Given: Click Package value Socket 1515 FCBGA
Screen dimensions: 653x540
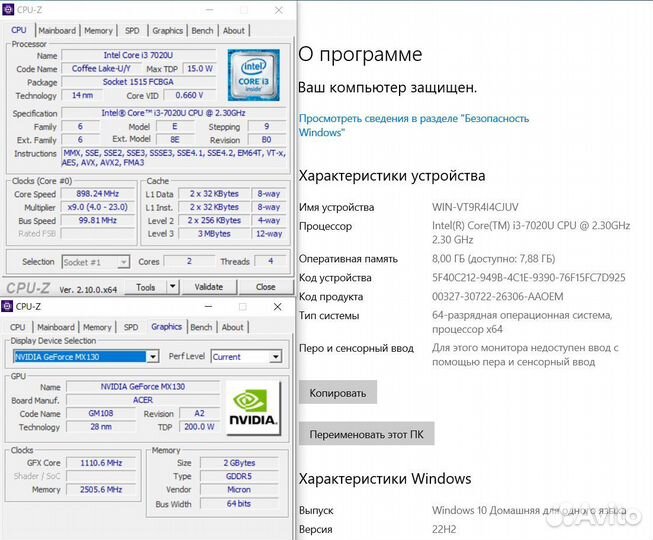Looking at the screenshot, I should coord(139,82).
